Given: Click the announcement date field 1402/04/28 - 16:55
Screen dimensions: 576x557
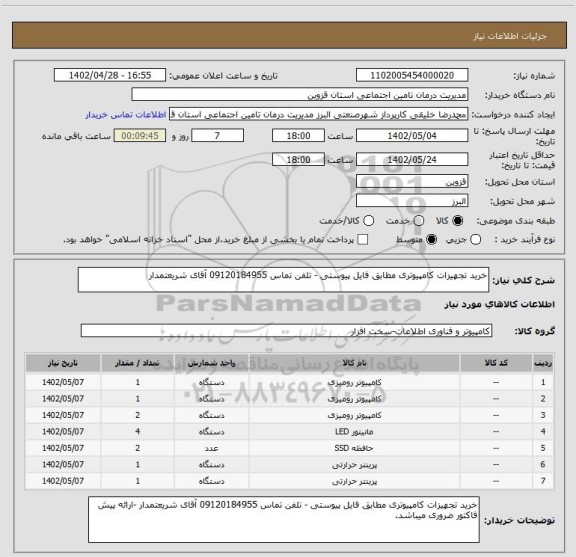Looking at the screenshot, I should click(110, 75).
